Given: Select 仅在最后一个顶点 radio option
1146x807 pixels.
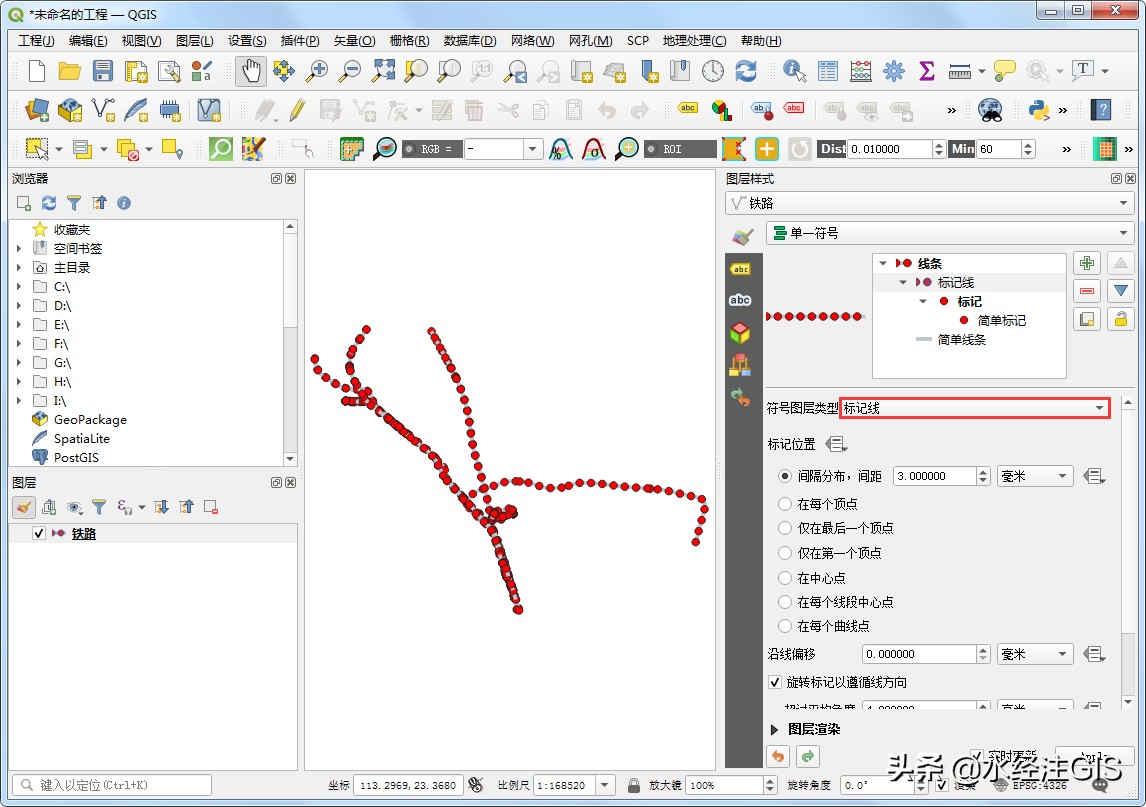Looking at the screenshot, I should pyautogui.click(x=785, y=528).
